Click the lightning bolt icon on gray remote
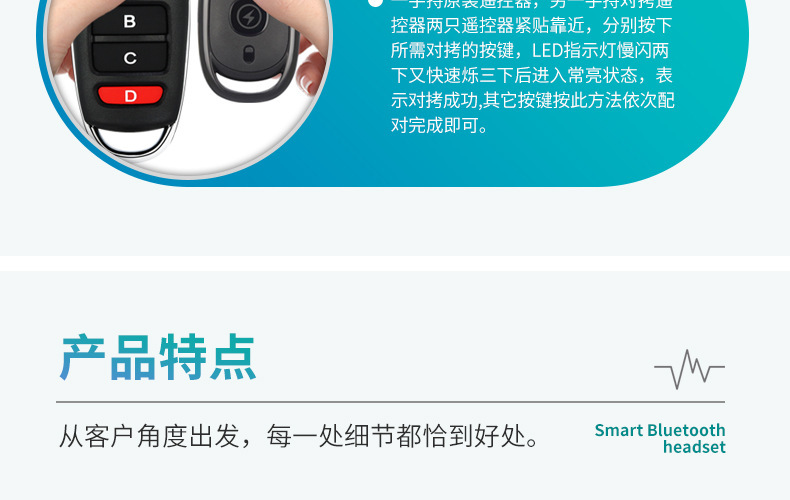 tap(249, 17)
